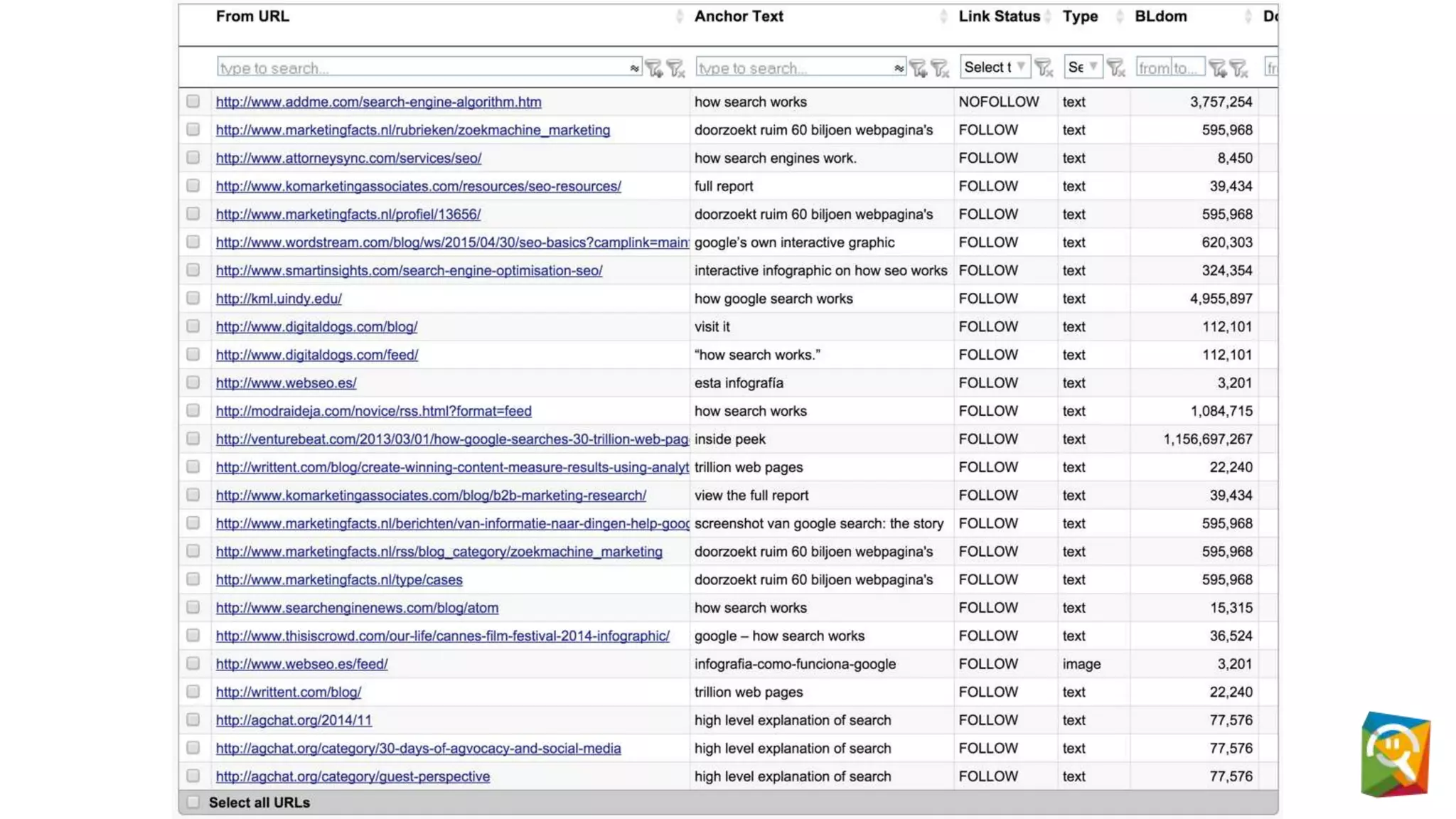
Task: Clear the Anchor Text column filter
Action: (x=940, y=68)
